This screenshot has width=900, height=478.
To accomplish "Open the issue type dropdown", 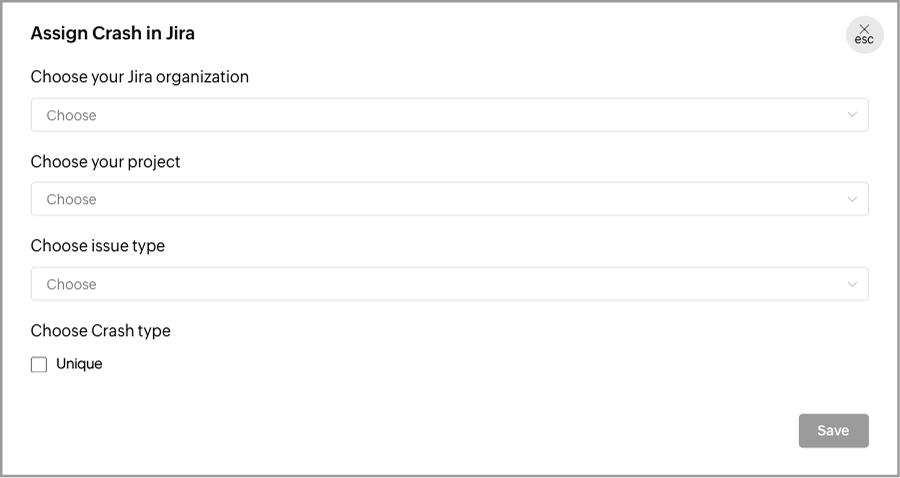I will coord(449,284).
